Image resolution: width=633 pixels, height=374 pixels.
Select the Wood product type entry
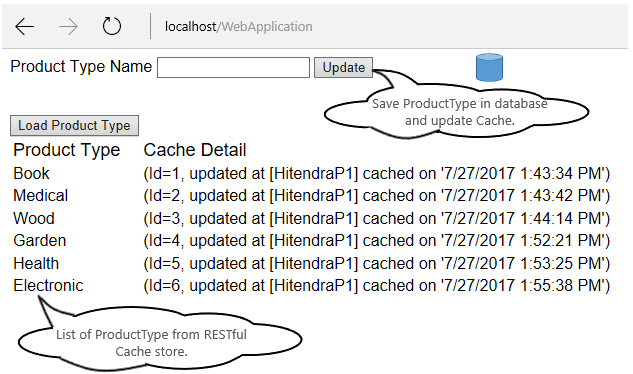tap(34, 218)
